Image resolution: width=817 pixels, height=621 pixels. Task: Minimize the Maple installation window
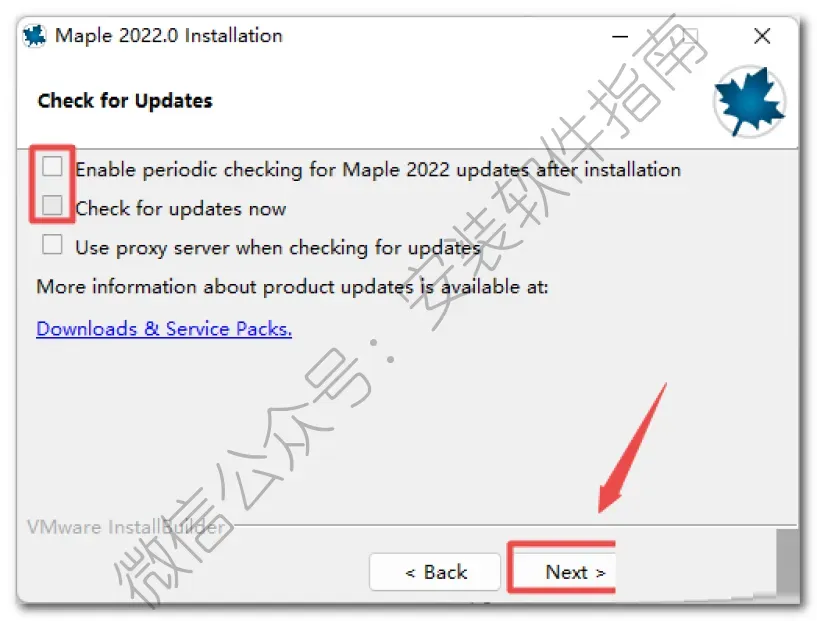point(620,36)
